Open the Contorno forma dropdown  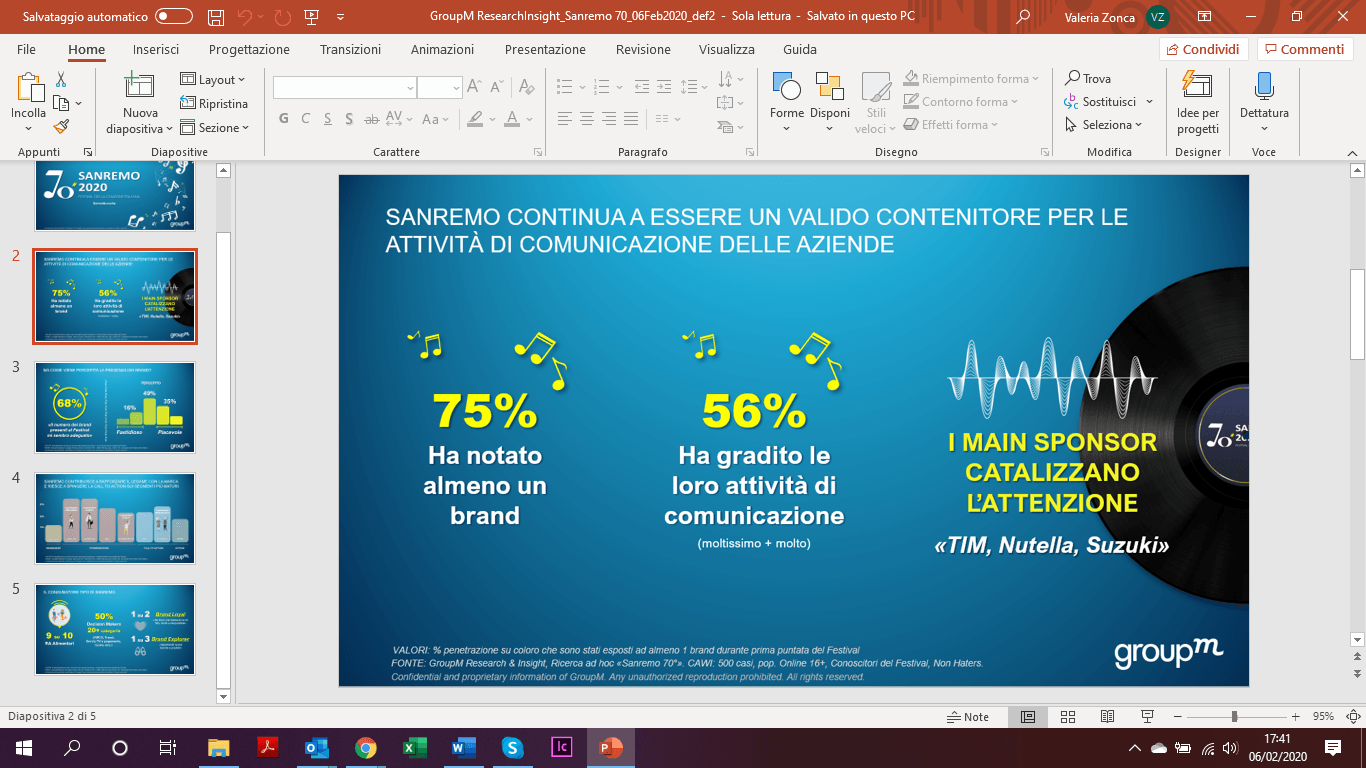coord(962,102)
